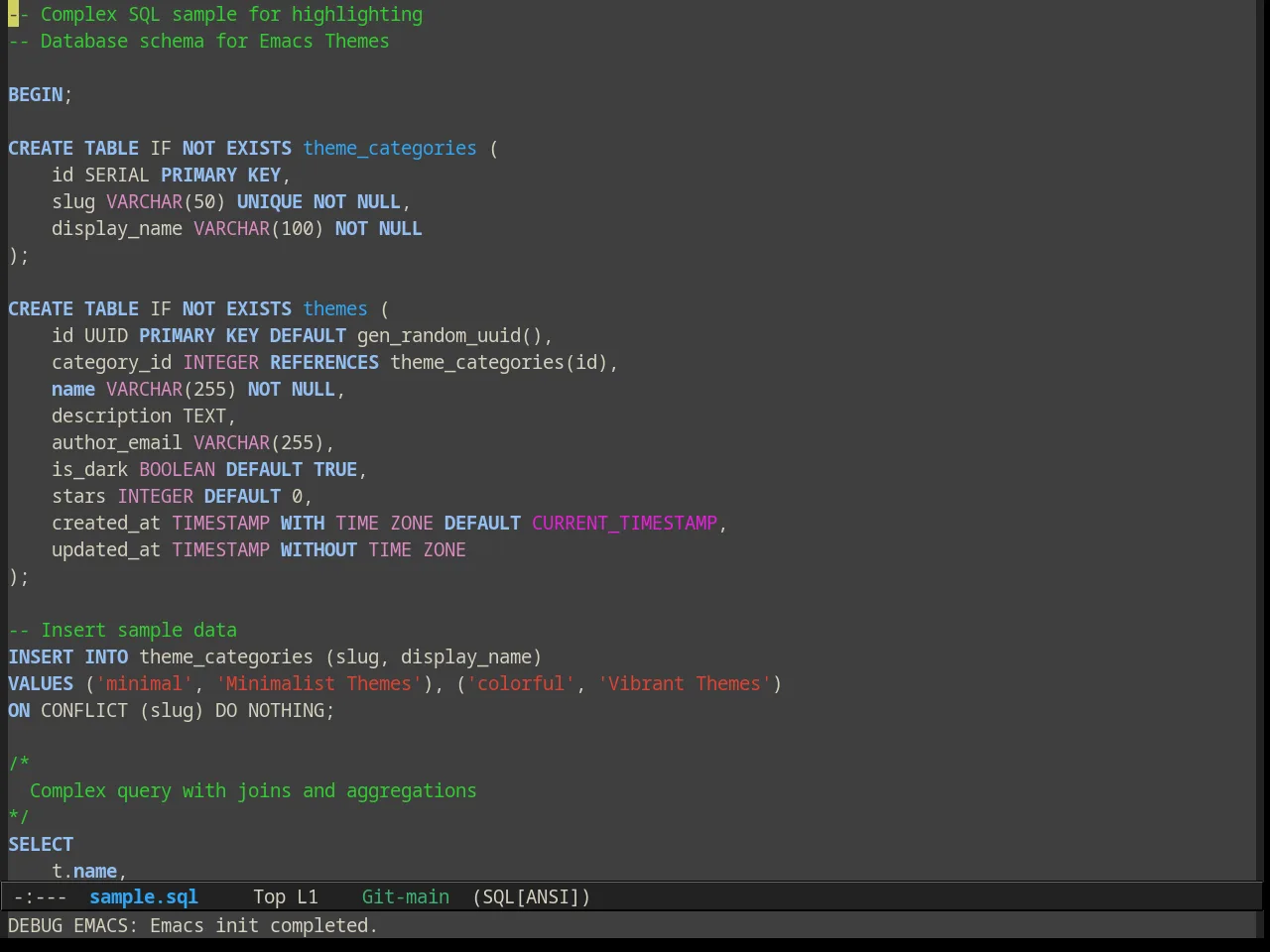Click VARCHAR(100) on the display_name line
Image resolution: width=1270 pixels, height=952 pixels.
coord(259,228)
